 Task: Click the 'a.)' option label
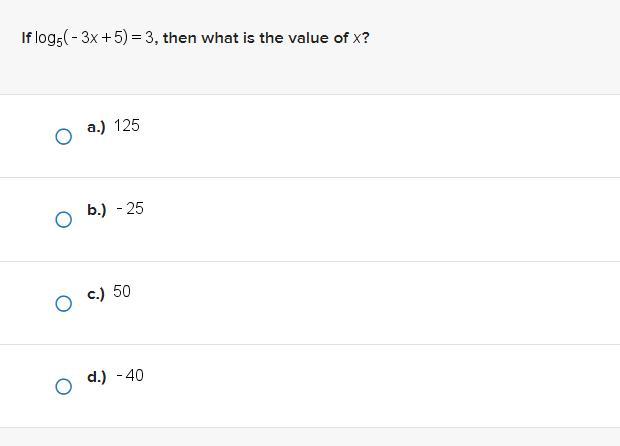tap(96, 127)
